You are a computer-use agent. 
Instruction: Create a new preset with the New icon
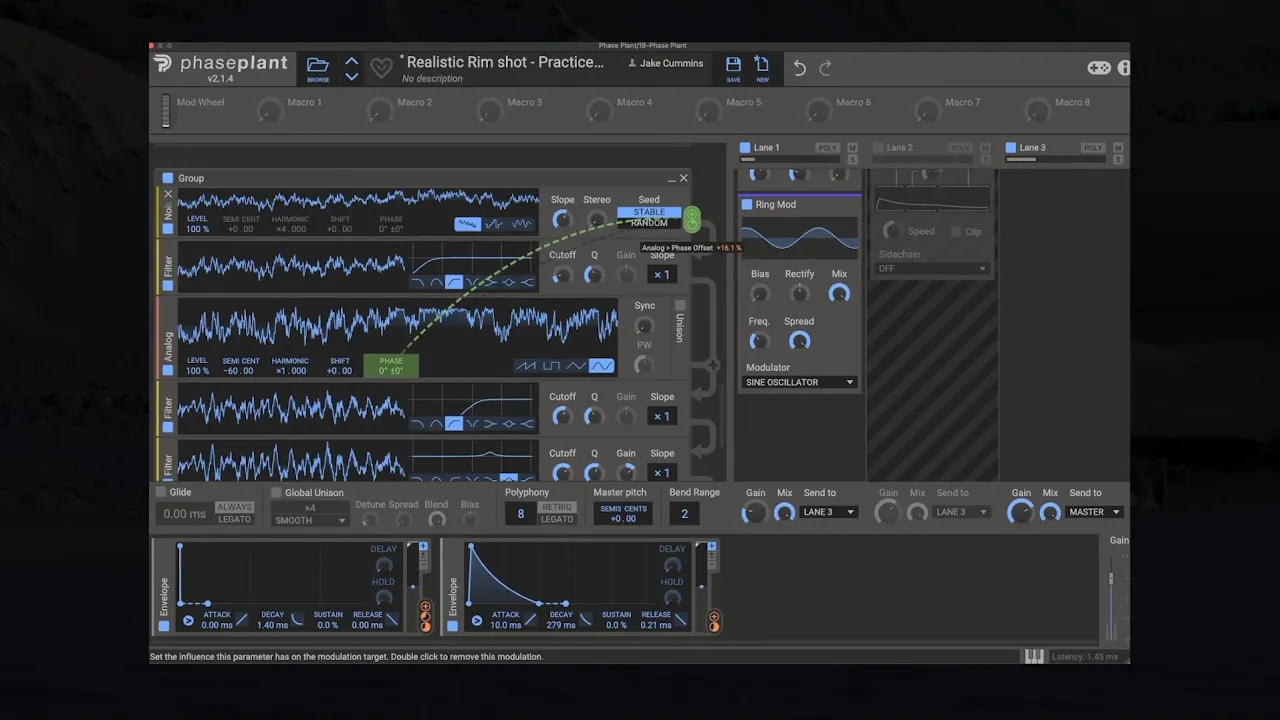[x=762, y=65]
